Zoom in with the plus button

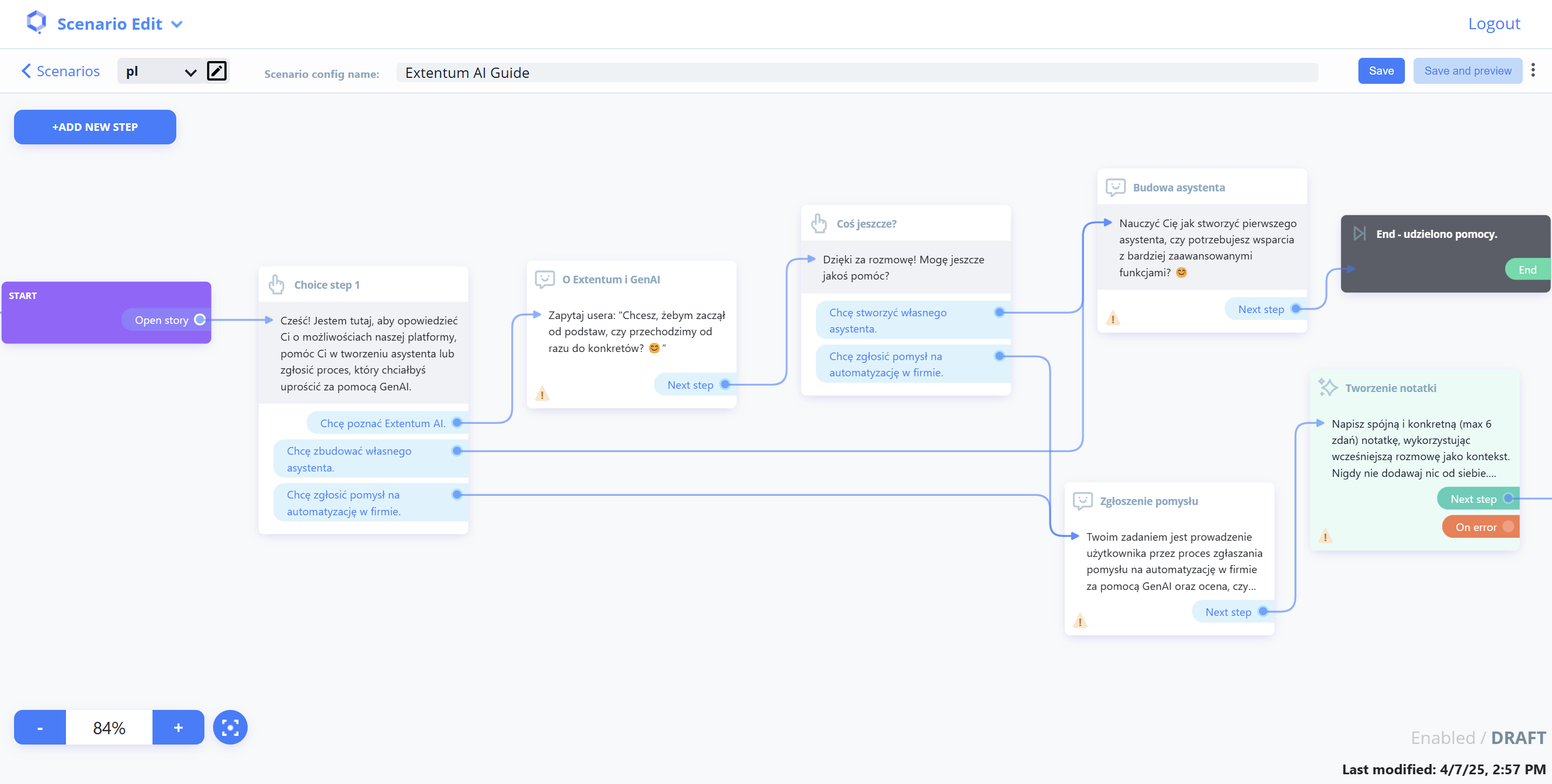click(x=178, y=727)
